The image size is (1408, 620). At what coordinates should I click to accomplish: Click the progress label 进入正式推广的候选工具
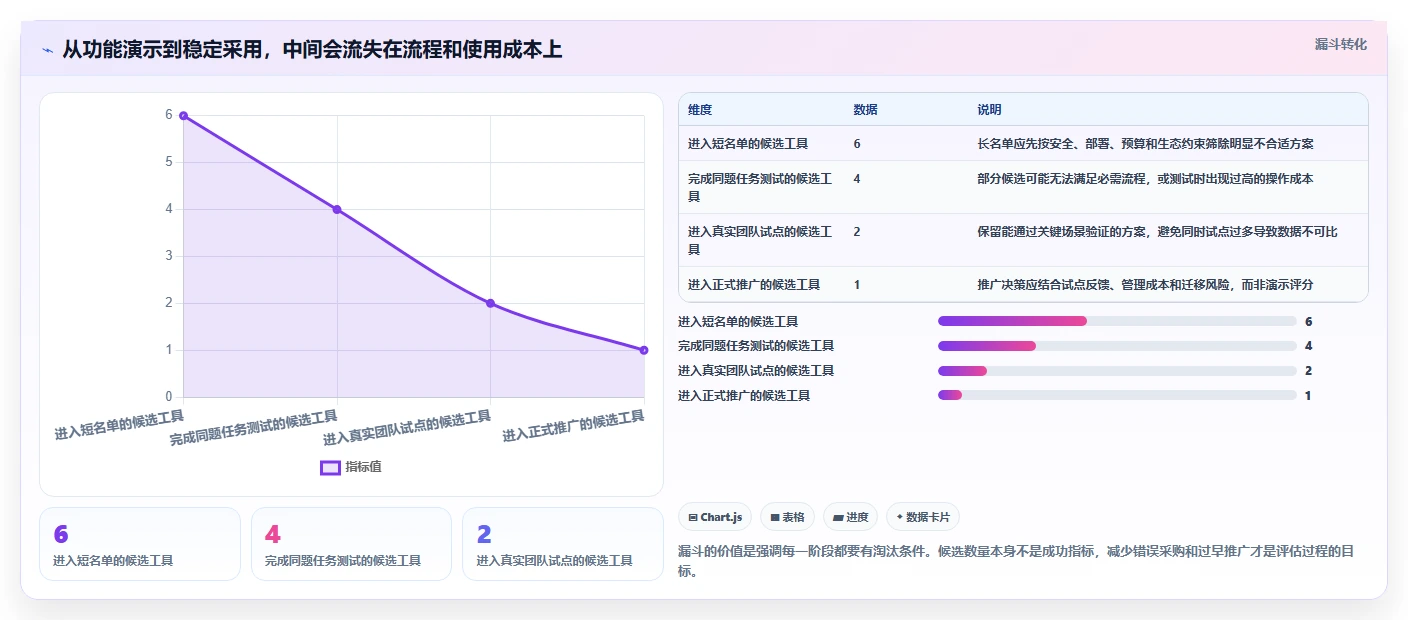click(x=744, y=396)
